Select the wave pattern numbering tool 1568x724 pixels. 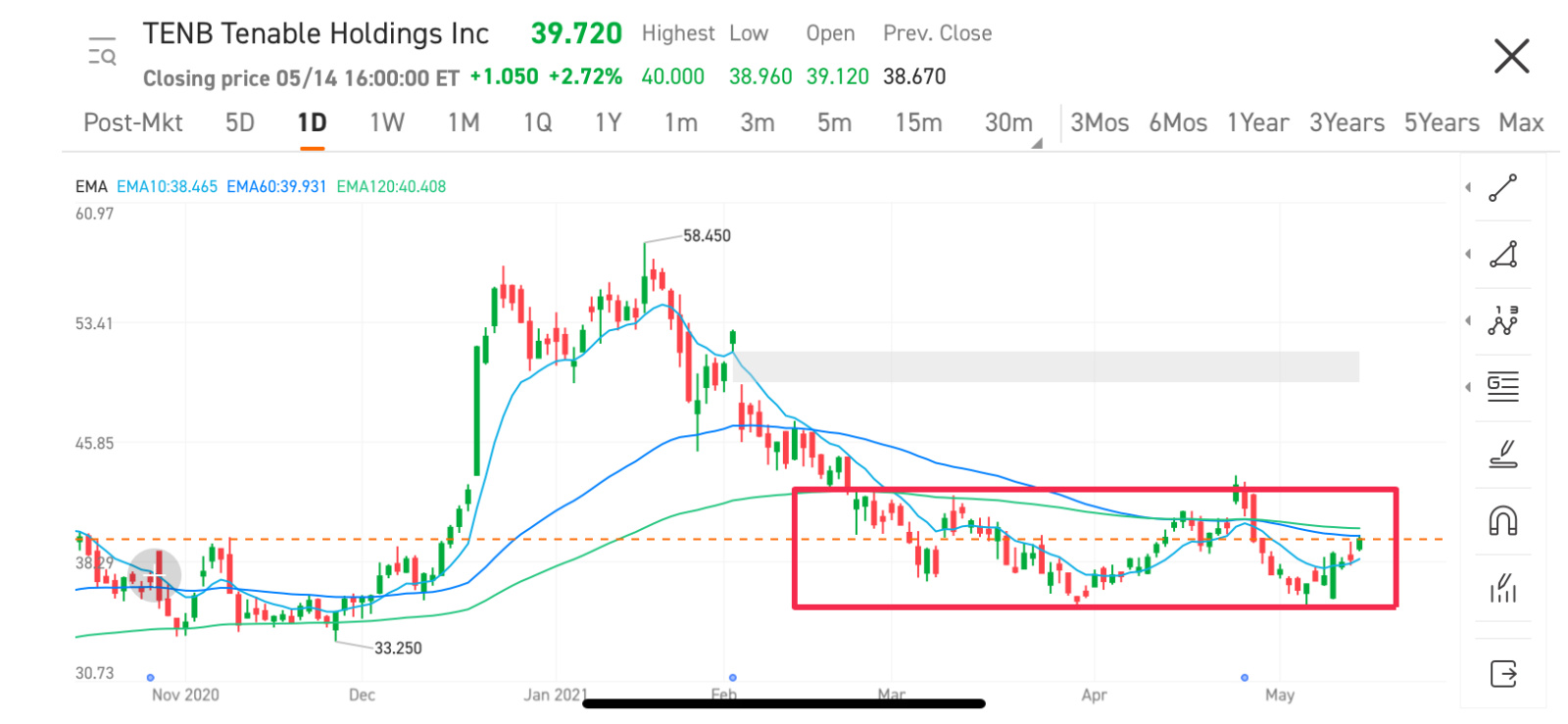pyautogui.click(x=1502, y=320)
